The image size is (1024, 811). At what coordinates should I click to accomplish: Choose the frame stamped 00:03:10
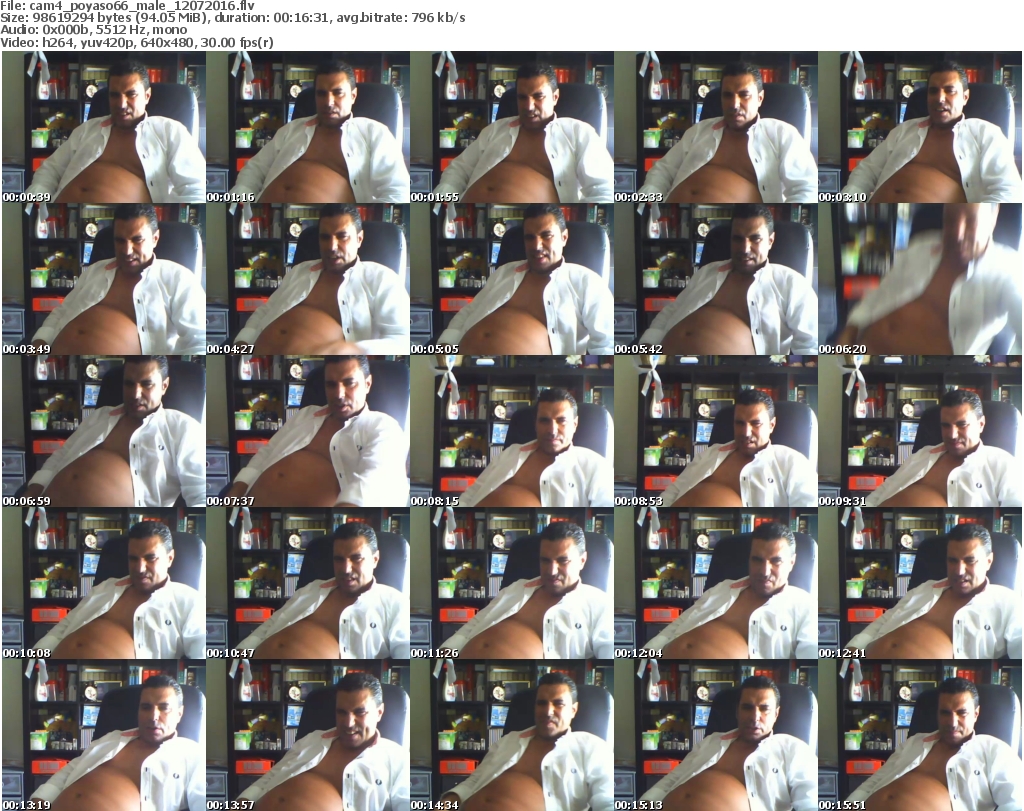pyautogui.click(x=920, y=127)
